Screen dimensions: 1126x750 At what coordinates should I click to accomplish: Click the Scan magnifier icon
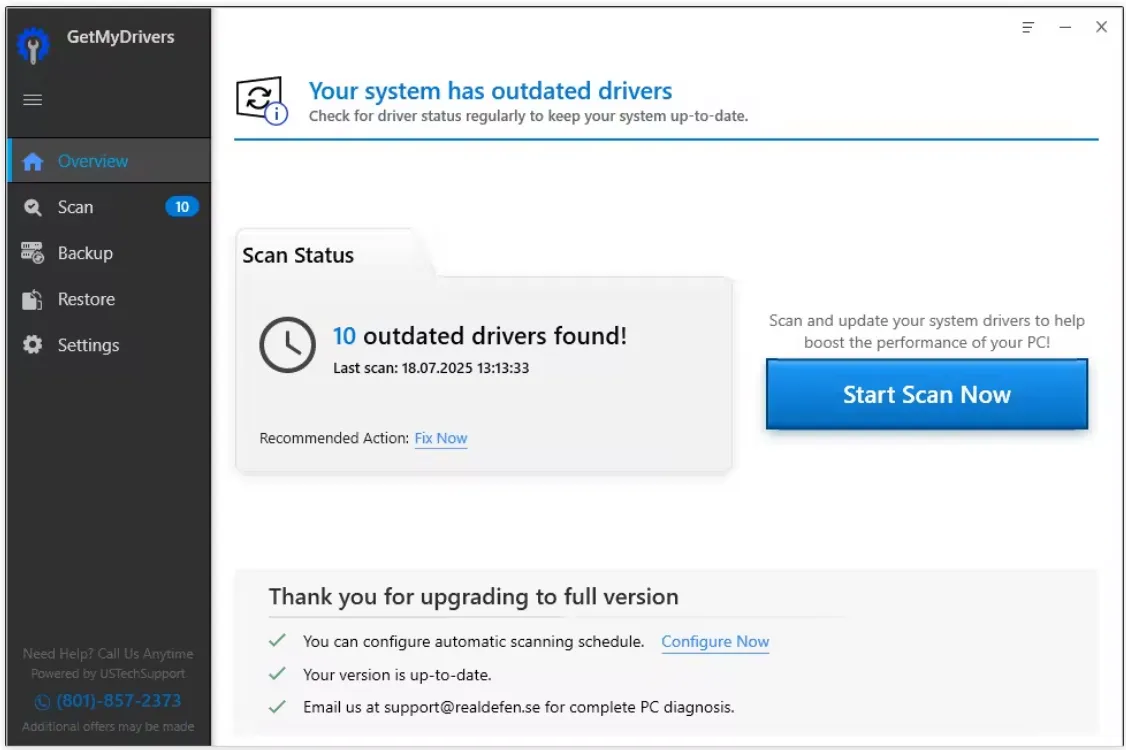32,208
